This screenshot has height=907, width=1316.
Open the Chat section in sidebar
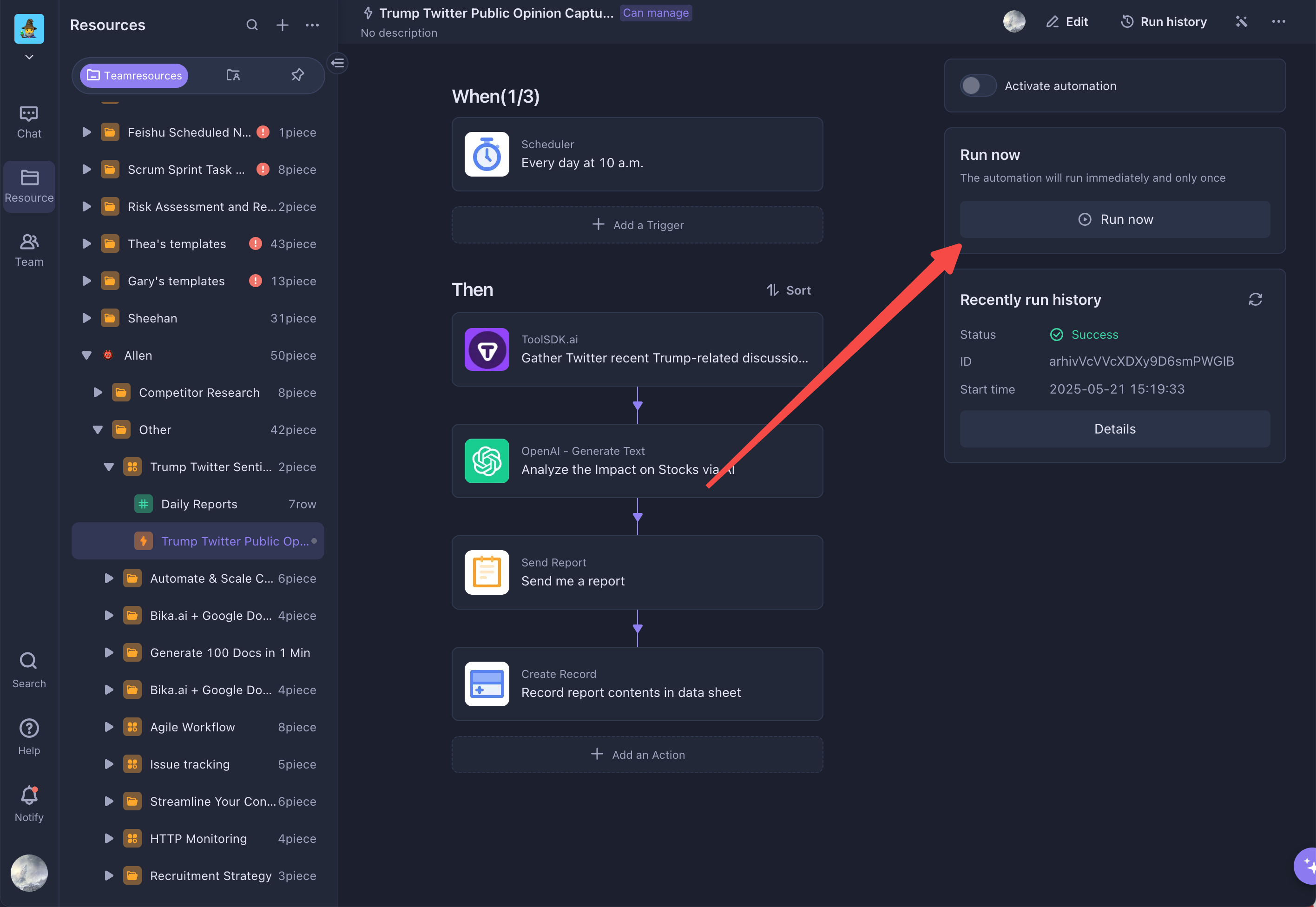coord(29,123)
